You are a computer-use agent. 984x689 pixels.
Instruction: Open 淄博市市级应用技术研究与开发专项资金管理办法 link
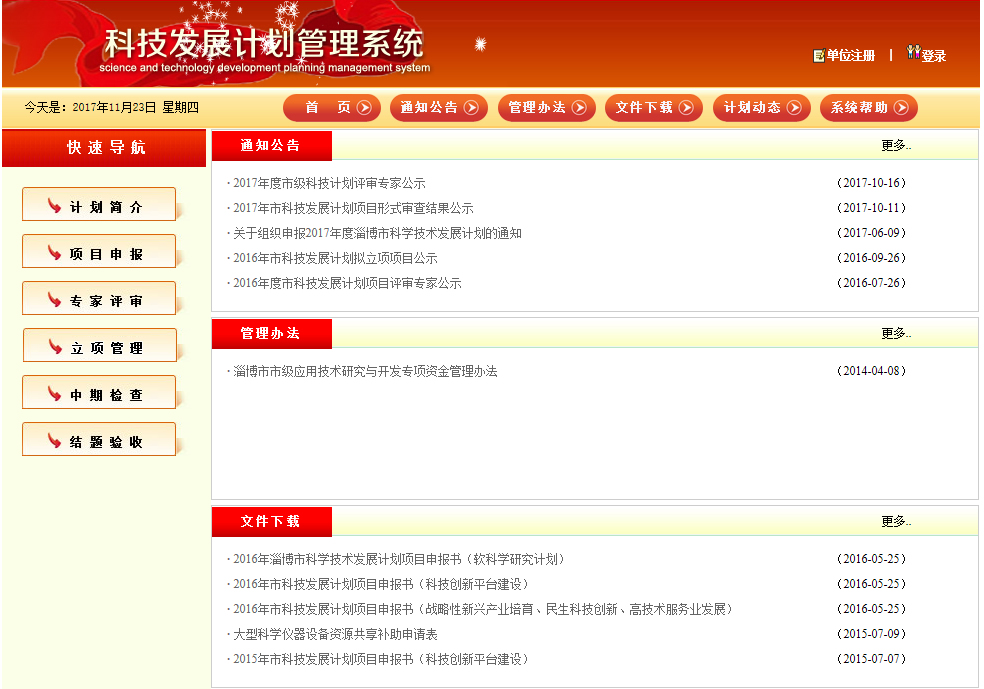(365, 372)
